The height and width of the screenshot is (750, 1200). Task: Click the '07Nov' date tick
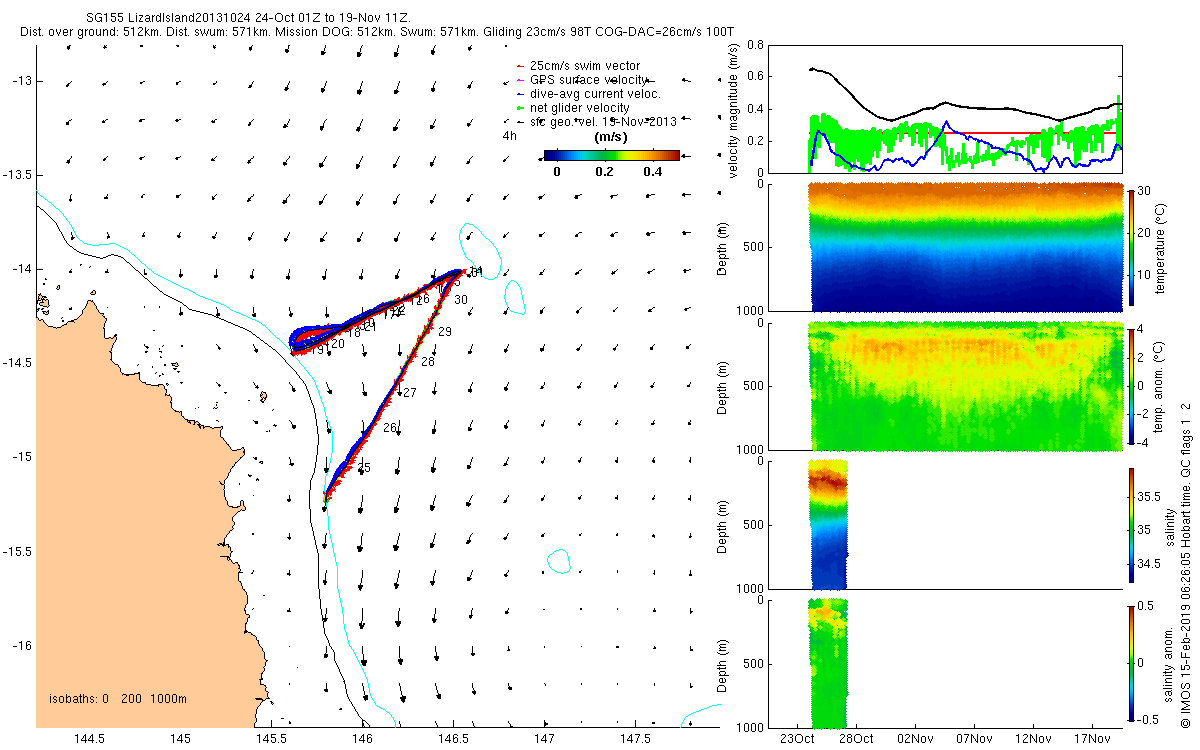point(974,739)
